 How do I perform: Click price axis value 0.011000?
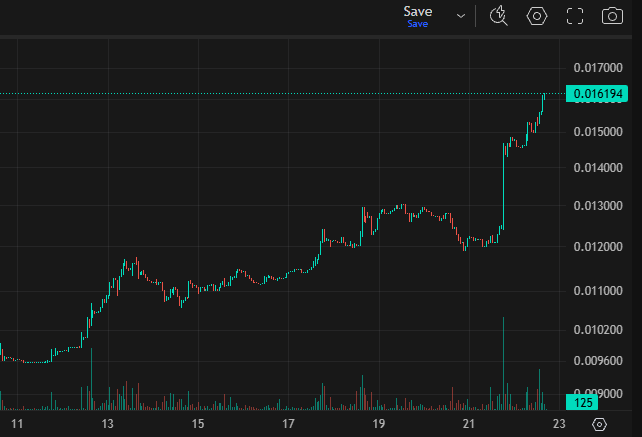coord(598,291)
